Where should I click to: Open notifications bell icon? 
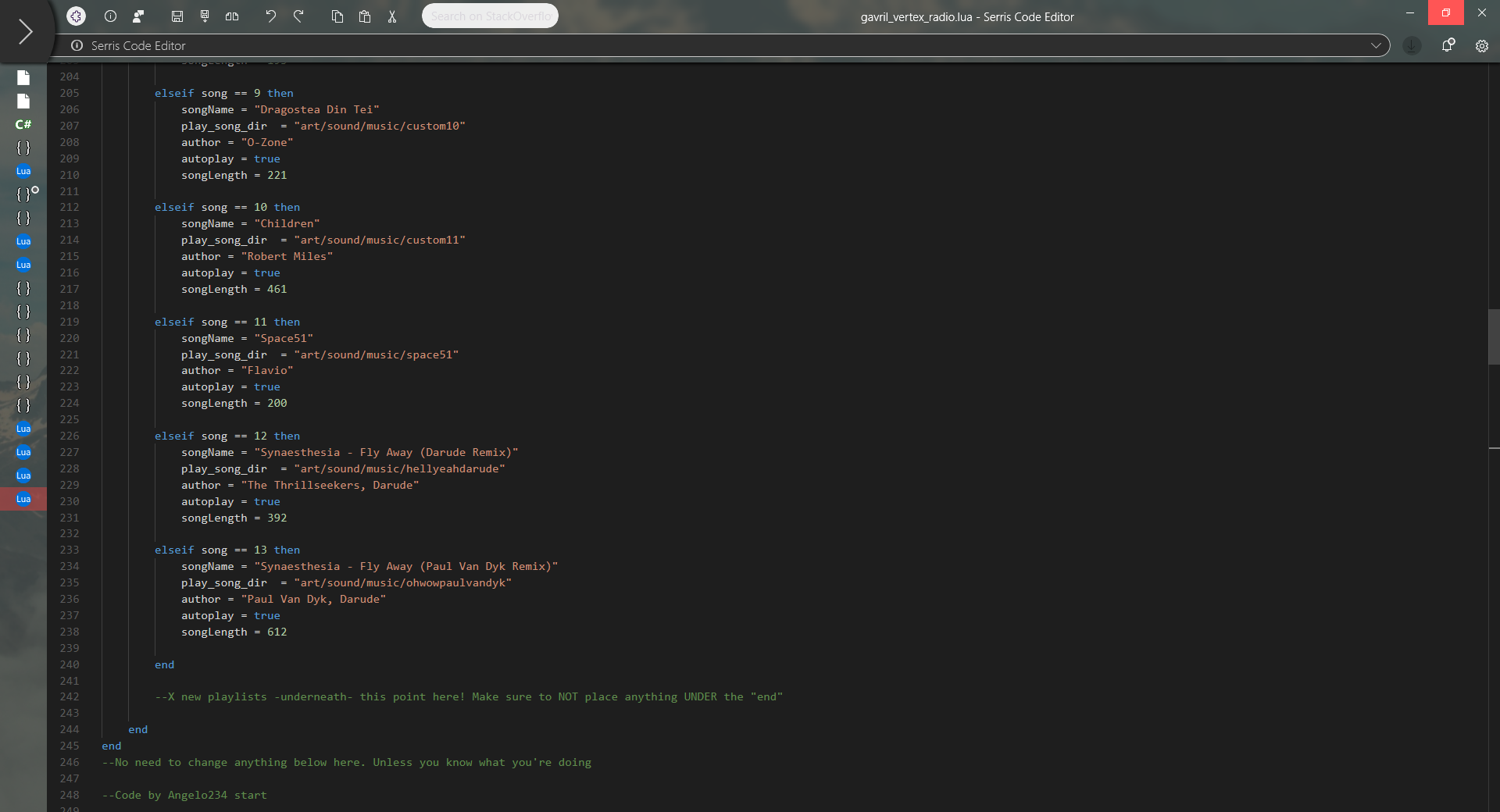tap(1448, 45)
